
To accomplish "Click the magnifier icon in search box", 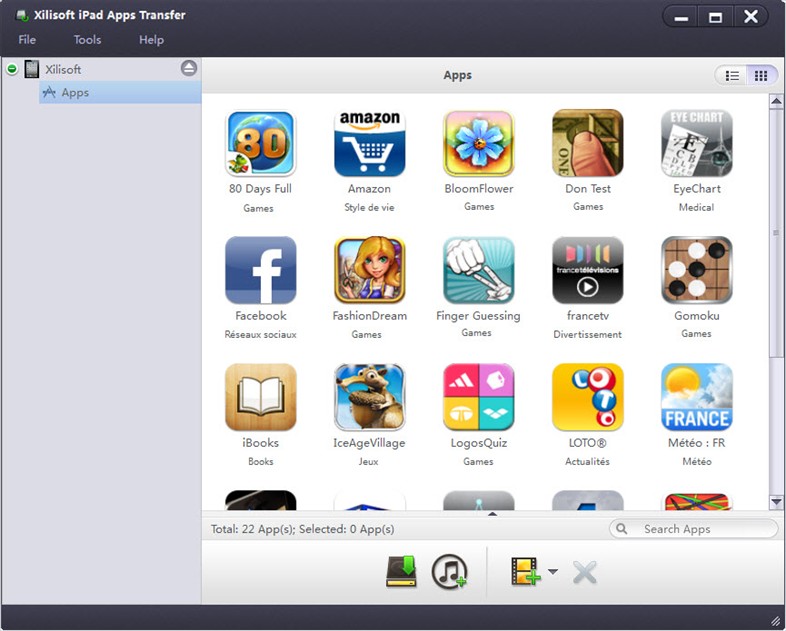I will click(x=622, y=529).
